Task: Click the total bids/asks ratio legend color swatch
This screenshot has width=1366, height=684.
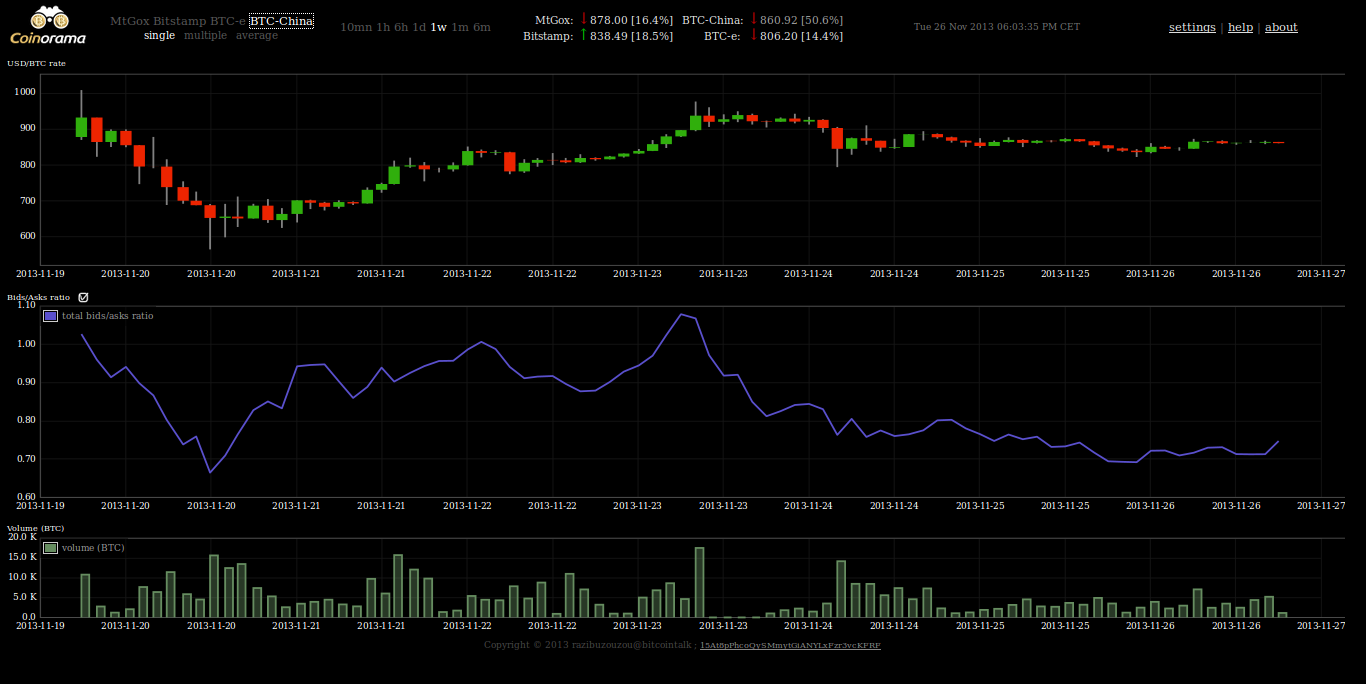Action: [x=51, y=316]
